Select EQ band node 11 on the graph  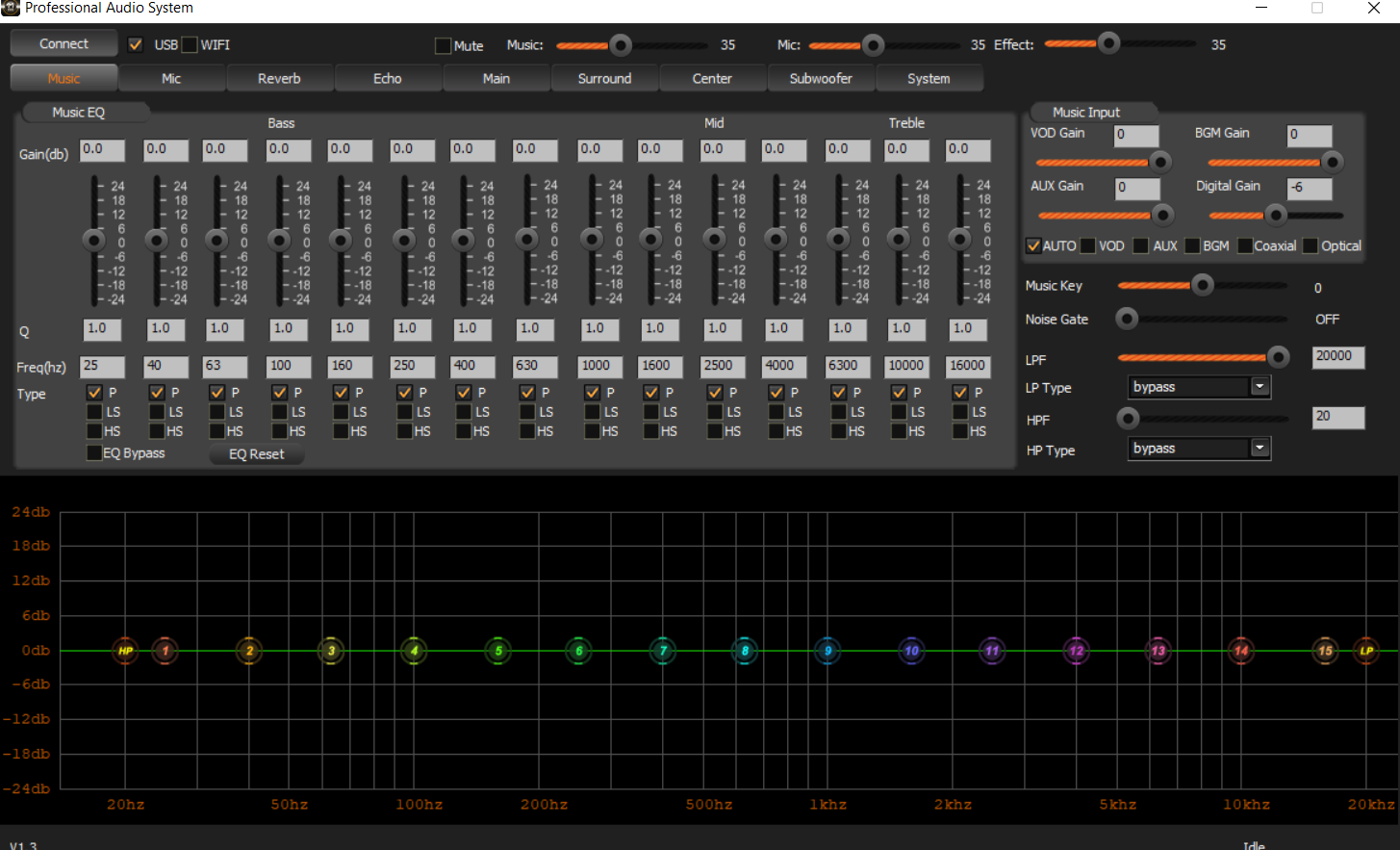992,651
